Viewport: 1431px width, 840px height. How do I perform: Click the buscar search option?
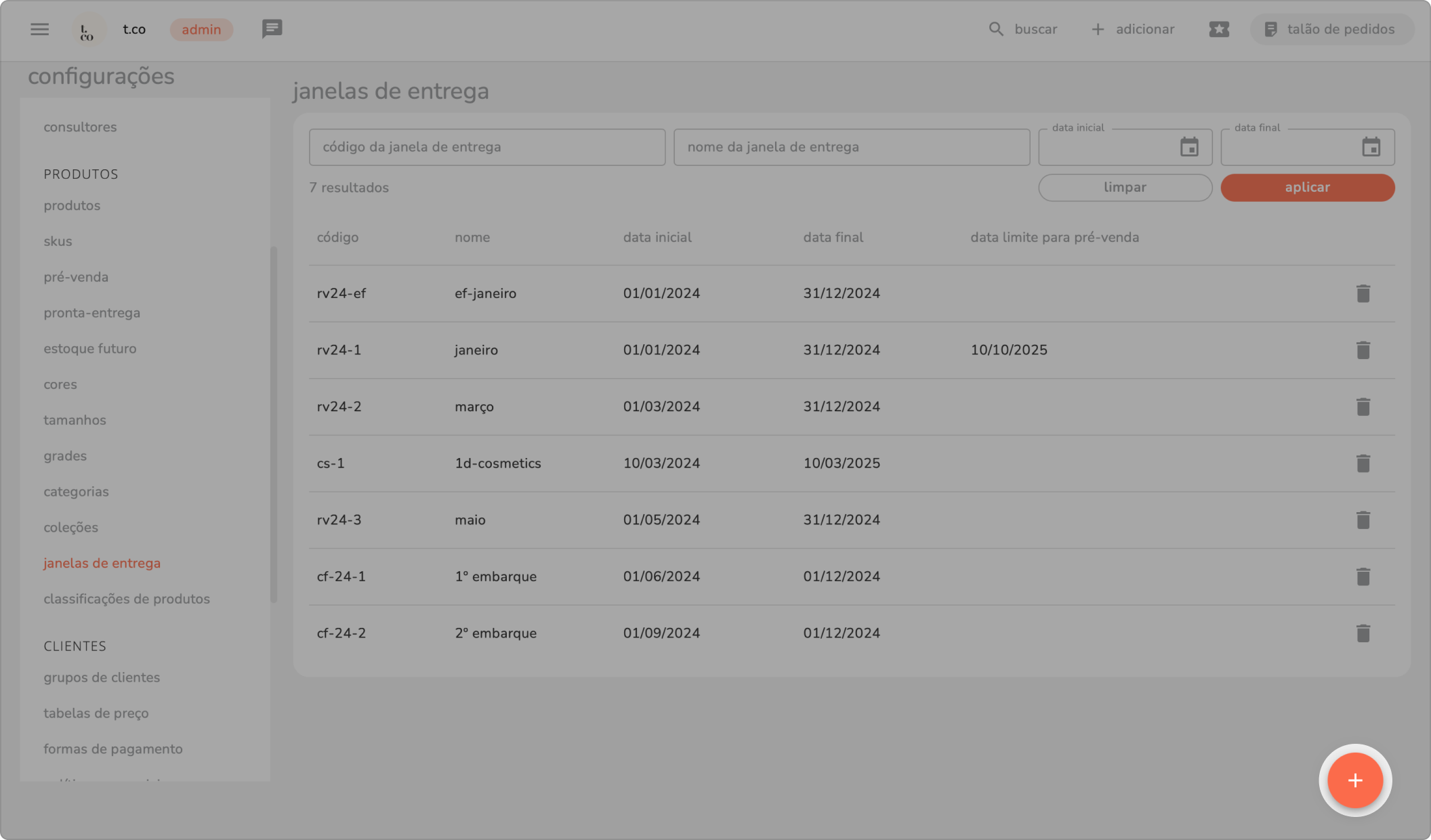coord(1023,29)
